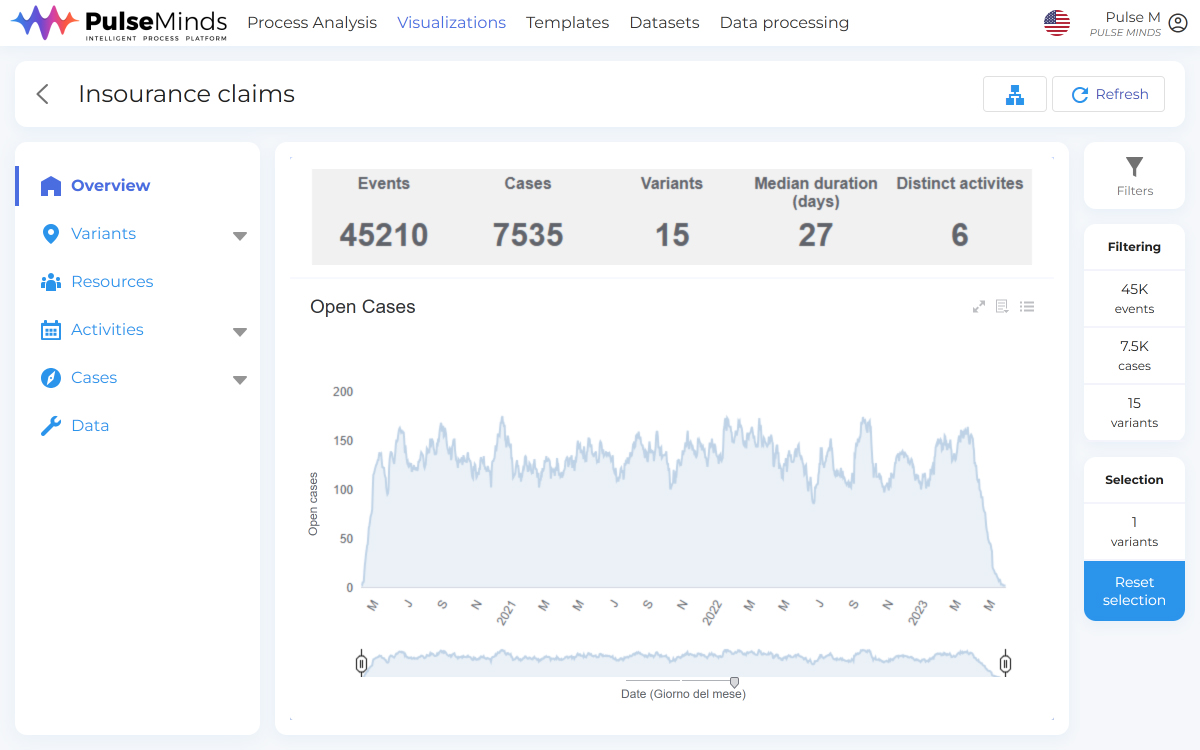Click the left range slider handle
The width and height of the screenshot is (1200, 750).
click(x=362, y=663)
